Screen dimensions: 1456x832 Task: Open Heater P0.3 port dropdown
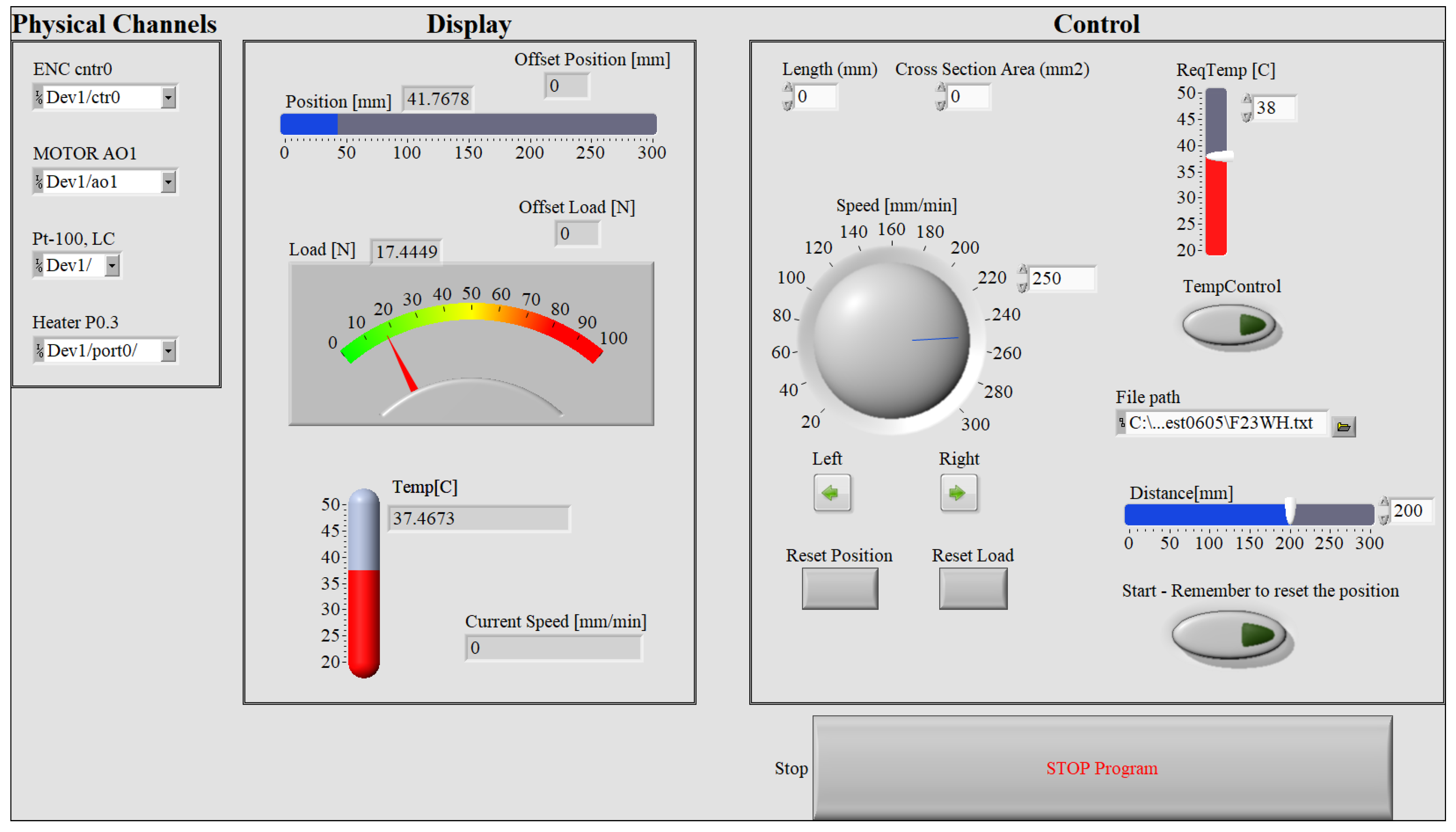click(x=168, y=350)
